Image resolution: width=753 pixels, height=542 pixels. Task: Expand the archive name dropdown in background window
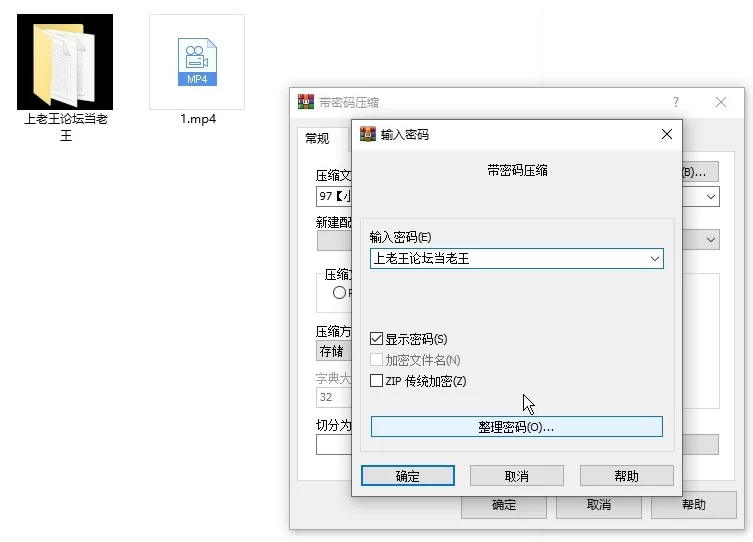[711, 197]
